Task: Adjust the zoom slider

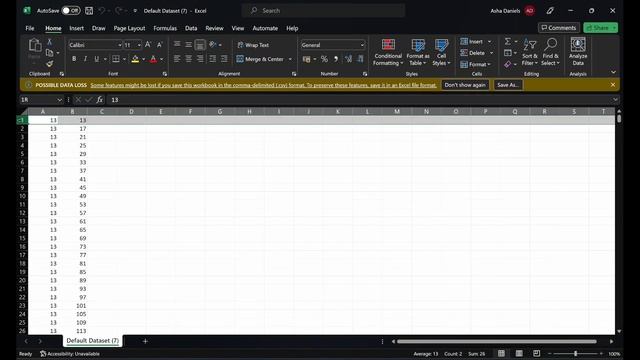Action: (576, 353)
